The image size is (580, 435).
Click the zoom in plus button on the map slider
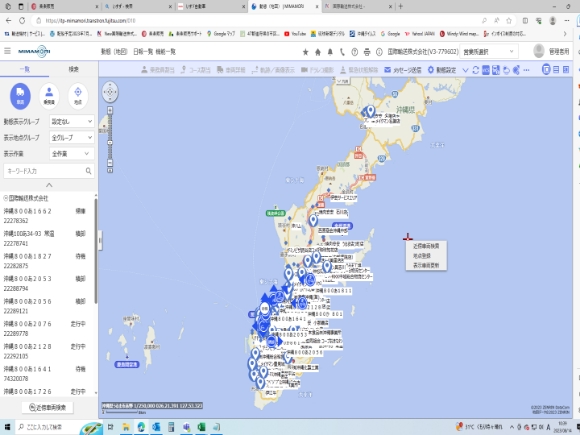[x=110, y=110]
